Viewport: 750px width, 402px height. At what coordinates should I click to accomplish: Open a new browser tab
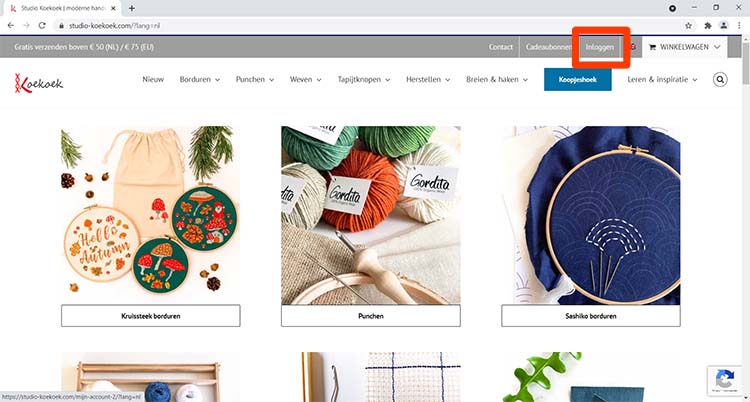(x=132, y=8)
